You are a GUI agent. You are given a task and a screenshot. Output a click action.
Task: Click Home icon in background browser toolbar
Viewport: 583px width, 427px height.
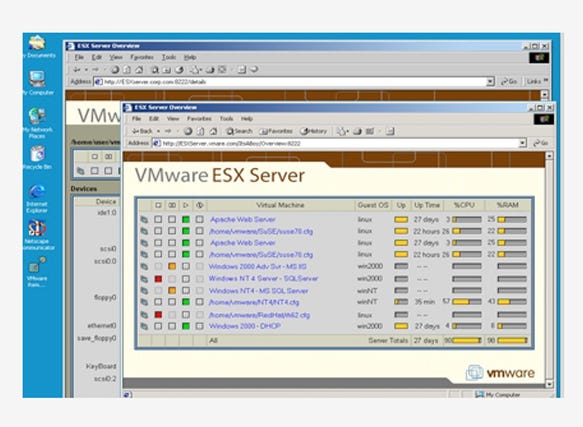139,70
